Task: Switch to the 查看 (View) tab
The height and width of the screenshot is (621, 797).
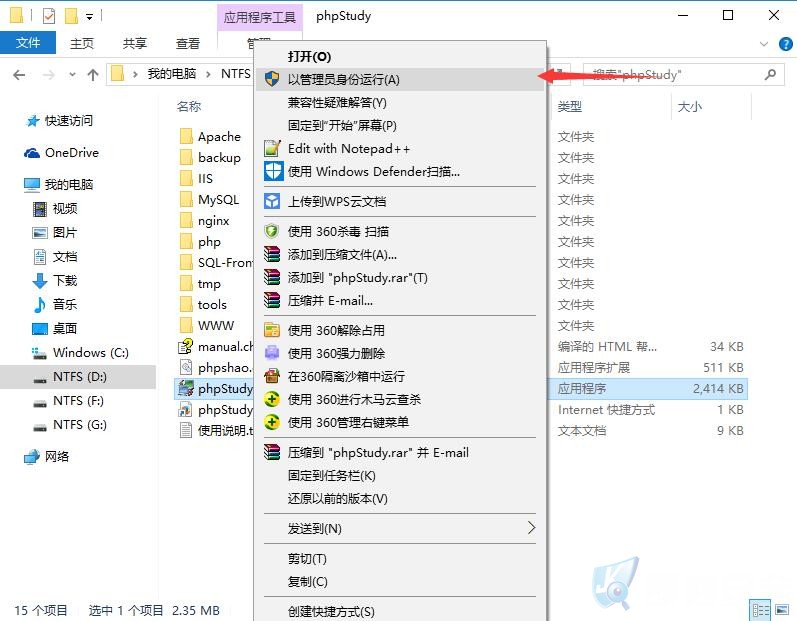Action: point(188,43)
